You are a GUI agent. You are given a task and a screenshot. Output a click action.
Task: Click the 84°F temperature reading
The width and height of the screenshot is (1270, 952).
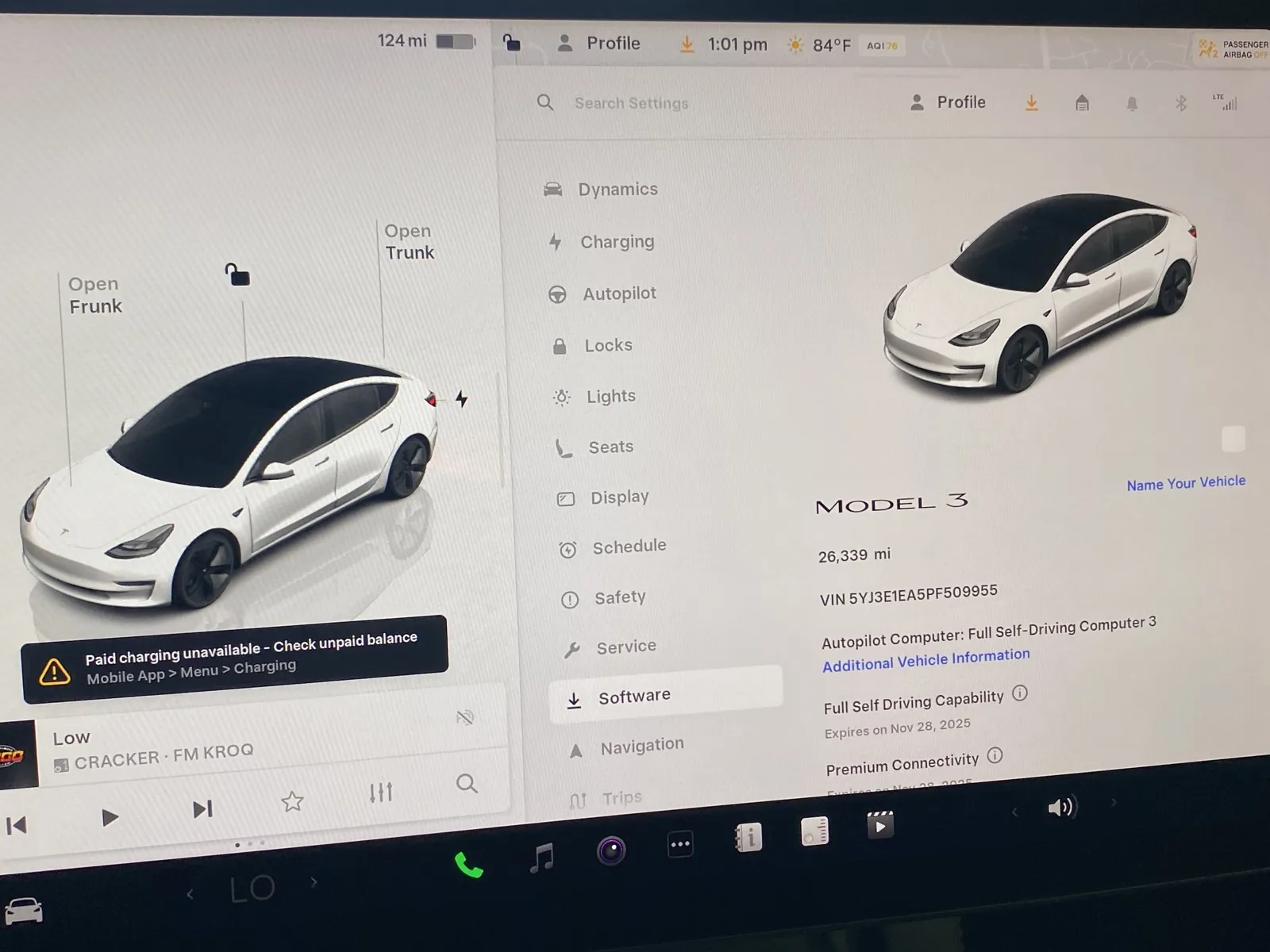831,45
